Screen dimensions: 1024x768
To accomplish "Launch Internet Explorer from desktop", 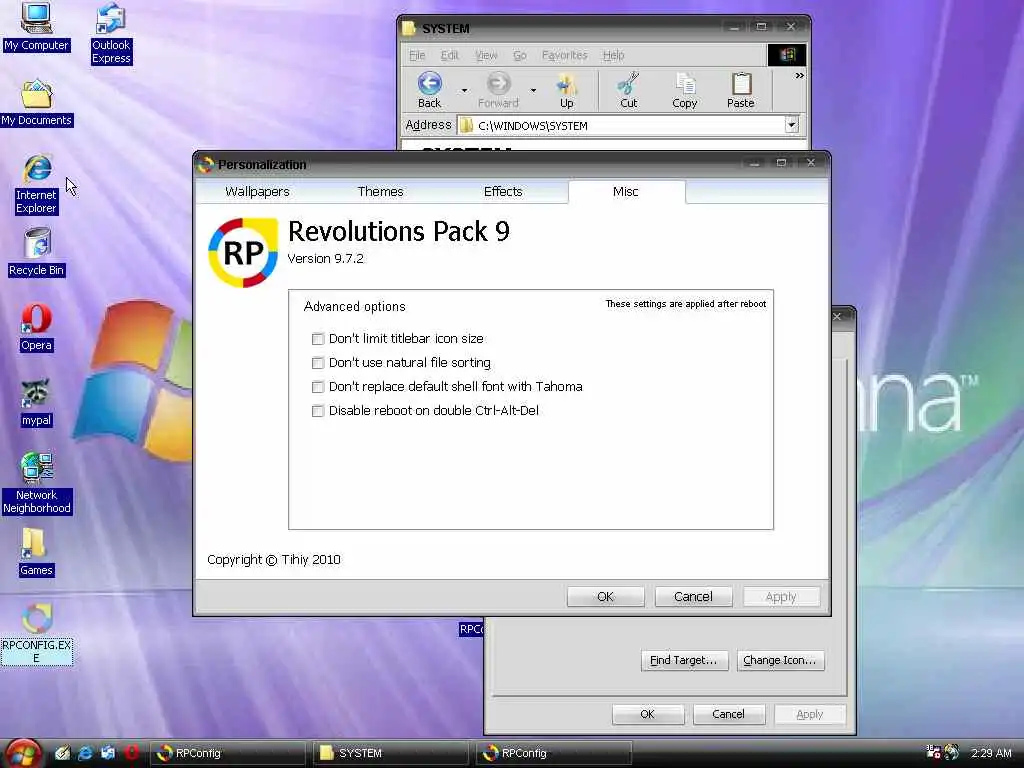I will [x=37, y=185].
